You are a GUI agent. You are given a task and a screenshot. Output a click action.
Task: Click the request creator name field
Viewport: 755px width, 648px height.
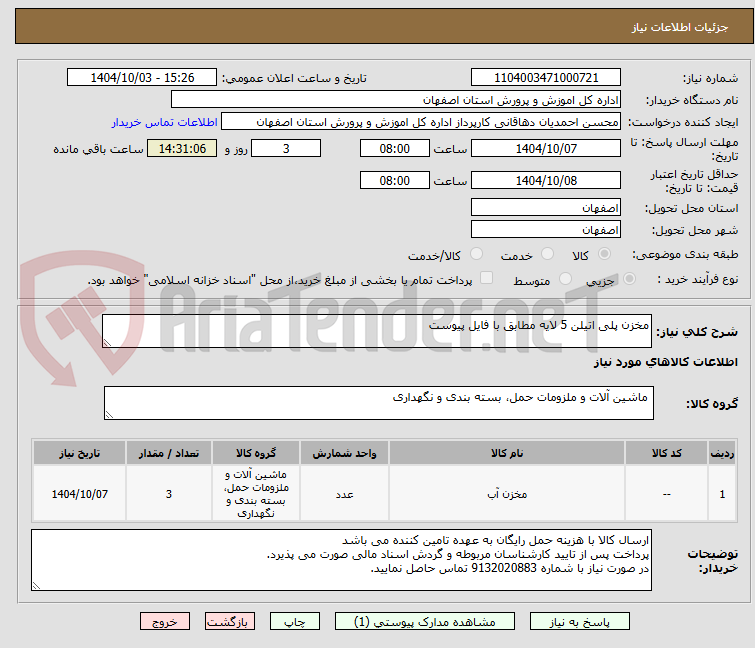pos(421,122)
